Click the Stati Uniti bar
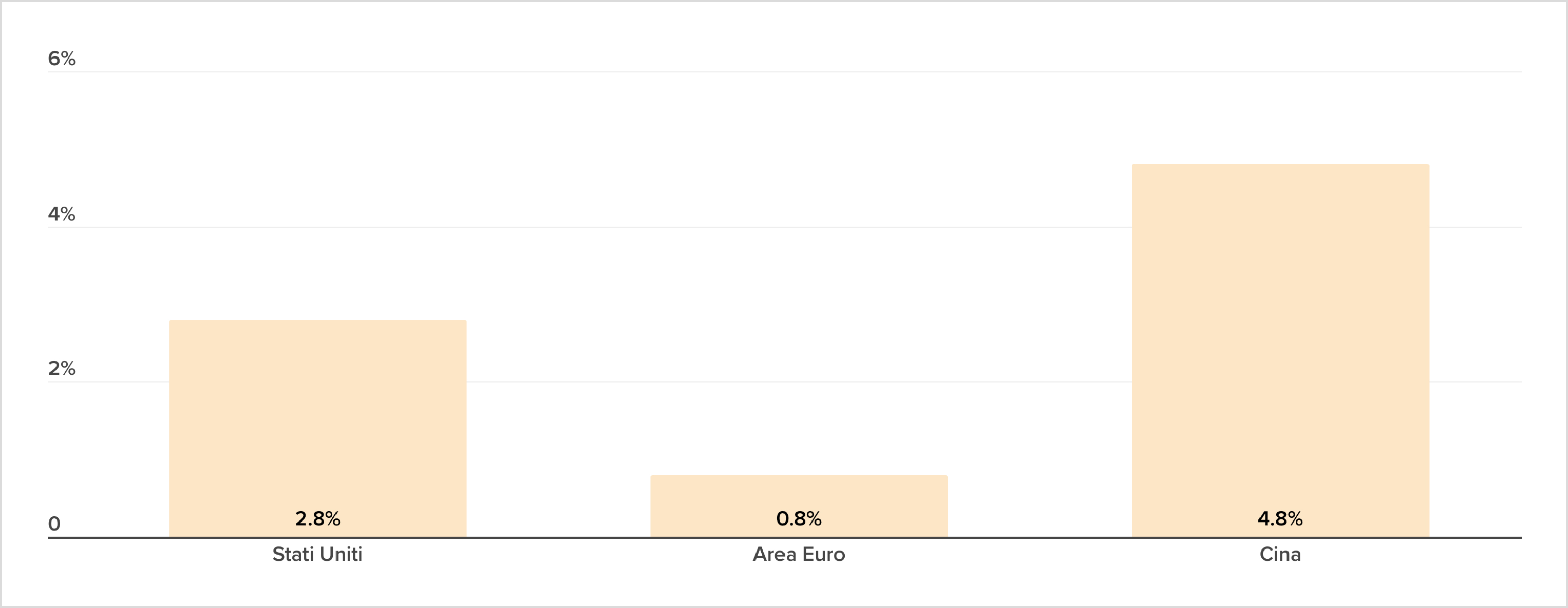Viewport: 1568px width, 608px height. [x=318, y=428]
